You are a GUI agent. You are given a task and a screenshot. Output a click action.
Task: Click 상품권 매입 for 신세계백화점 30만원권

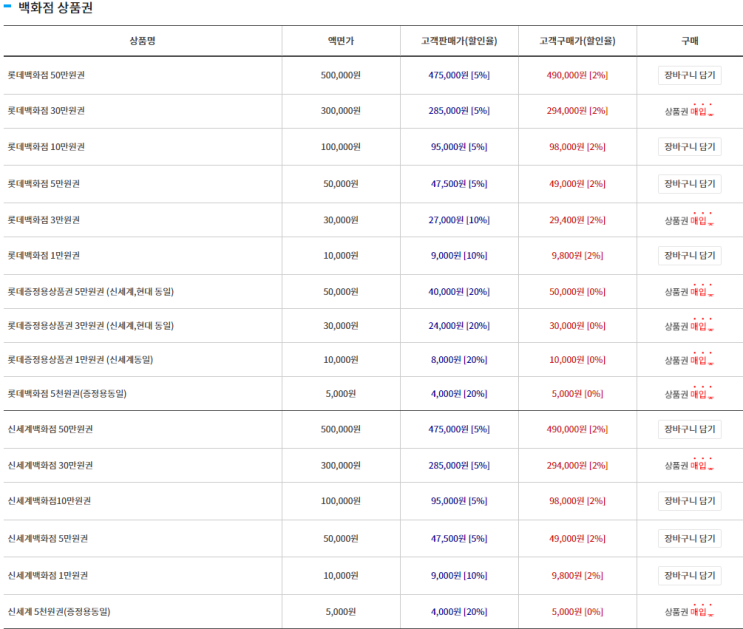point(689,465)
